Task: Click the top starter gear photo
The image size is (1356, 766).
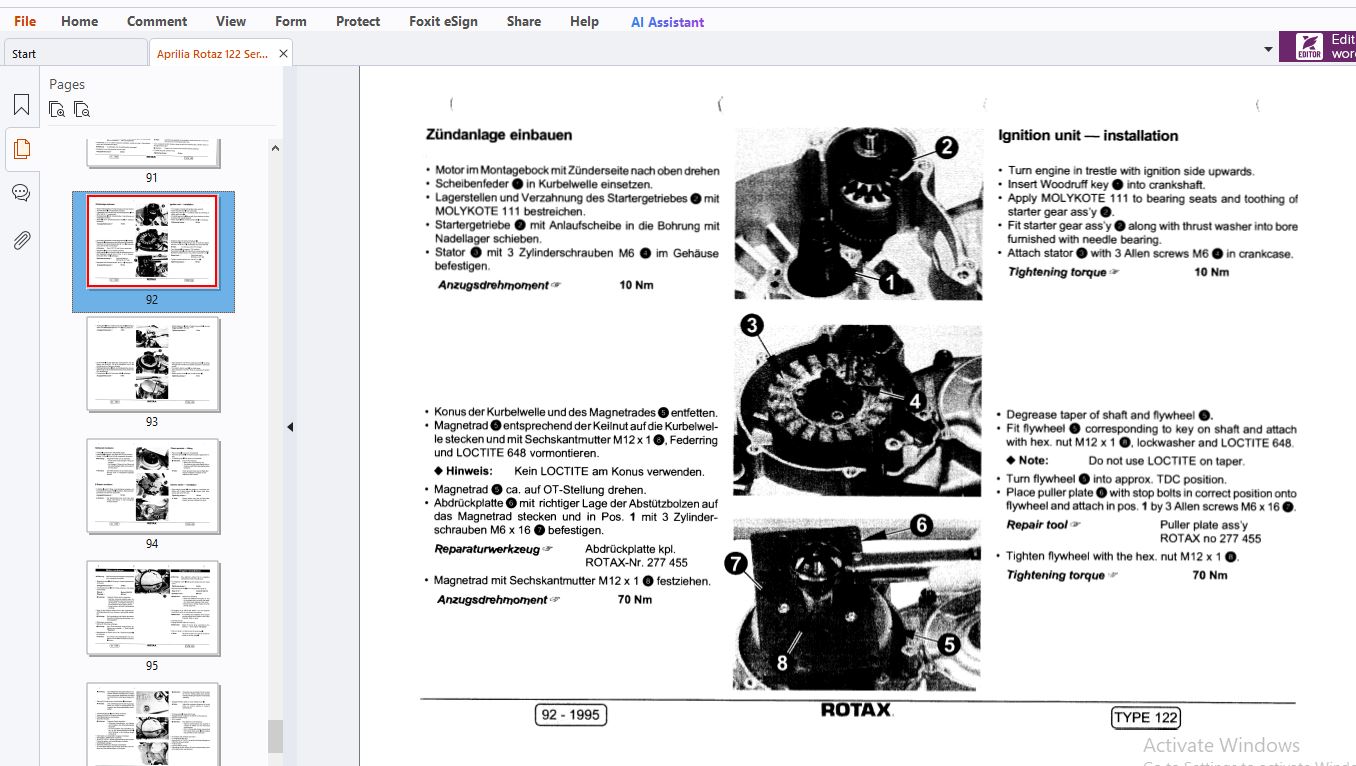Action: (858, 214)
